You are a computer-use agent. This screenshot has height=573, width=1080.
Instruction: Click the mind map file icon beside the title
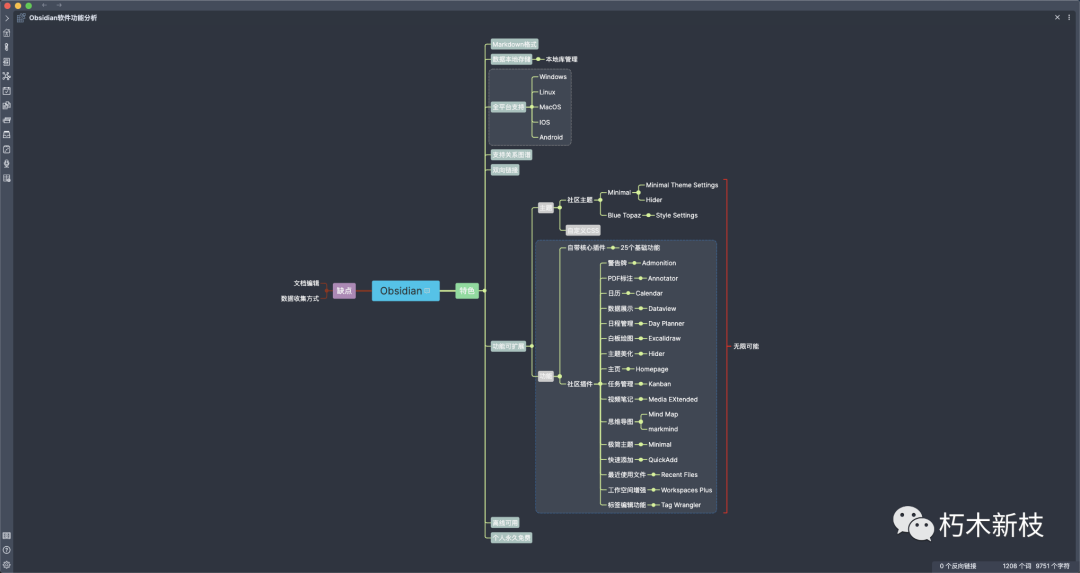coord(21,18)
